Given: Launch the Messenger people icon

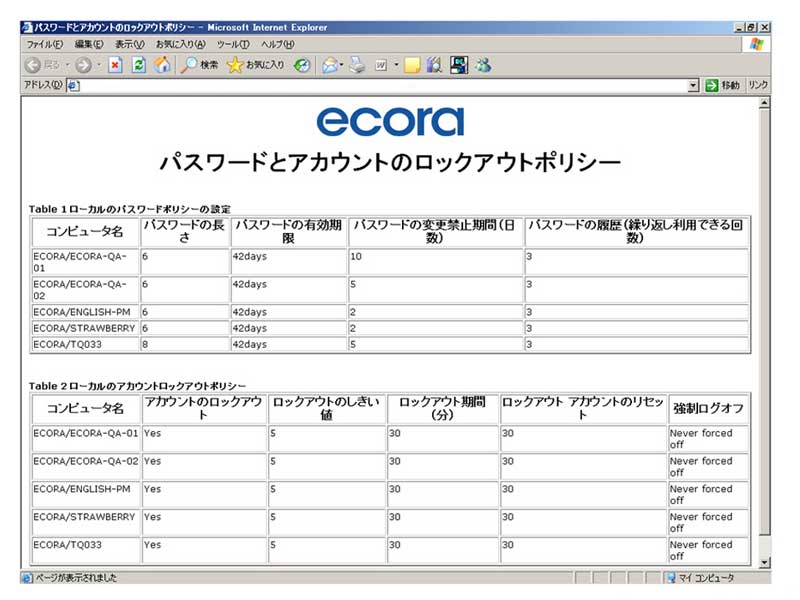Looking at the screenshot, I should point(483,65).
